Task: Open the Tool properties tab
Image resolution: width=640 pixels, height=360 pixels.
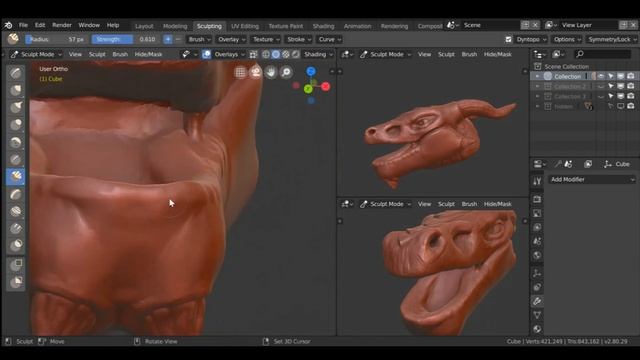Action: 537,182
